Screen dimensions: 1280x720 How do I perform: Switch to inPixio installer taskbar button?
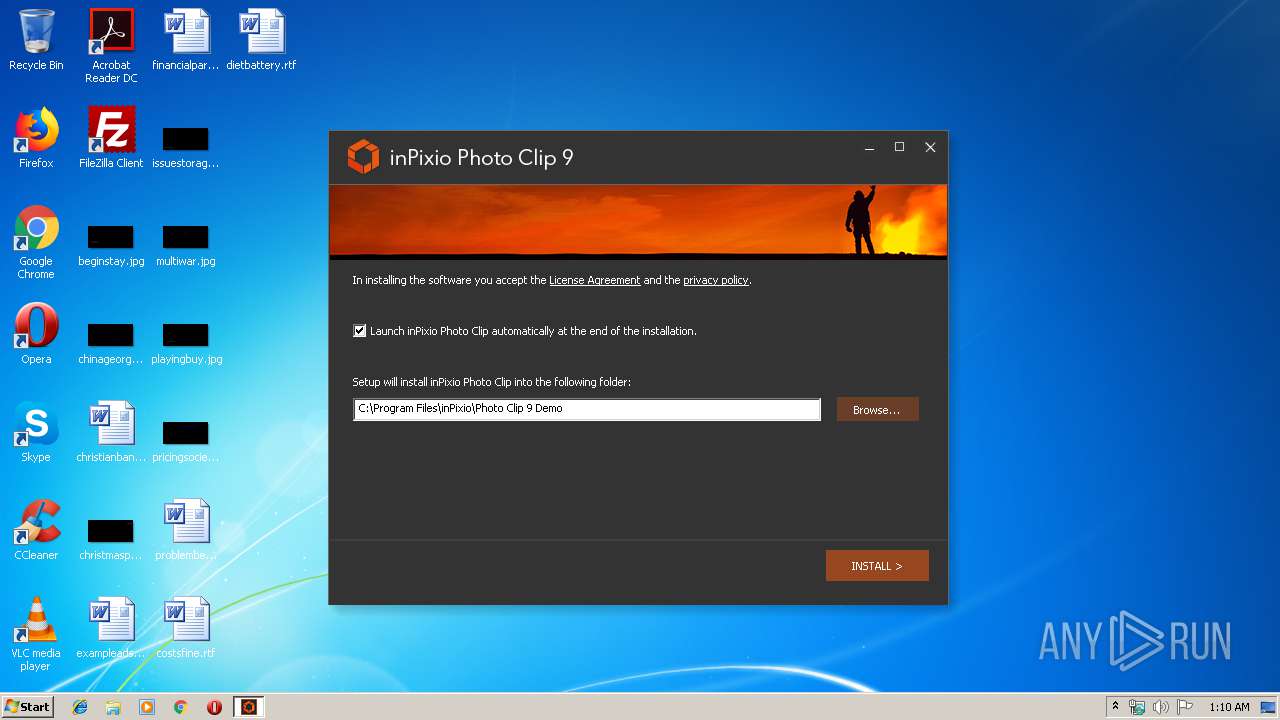coord(249,707)
